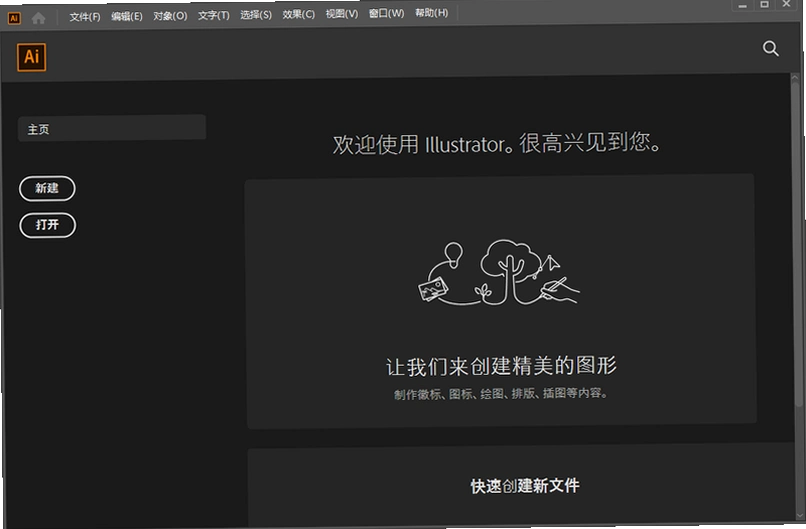Screen dimensions: 806x529
Task: Open the 视图(V) menu
Action: tap(342, 14)
